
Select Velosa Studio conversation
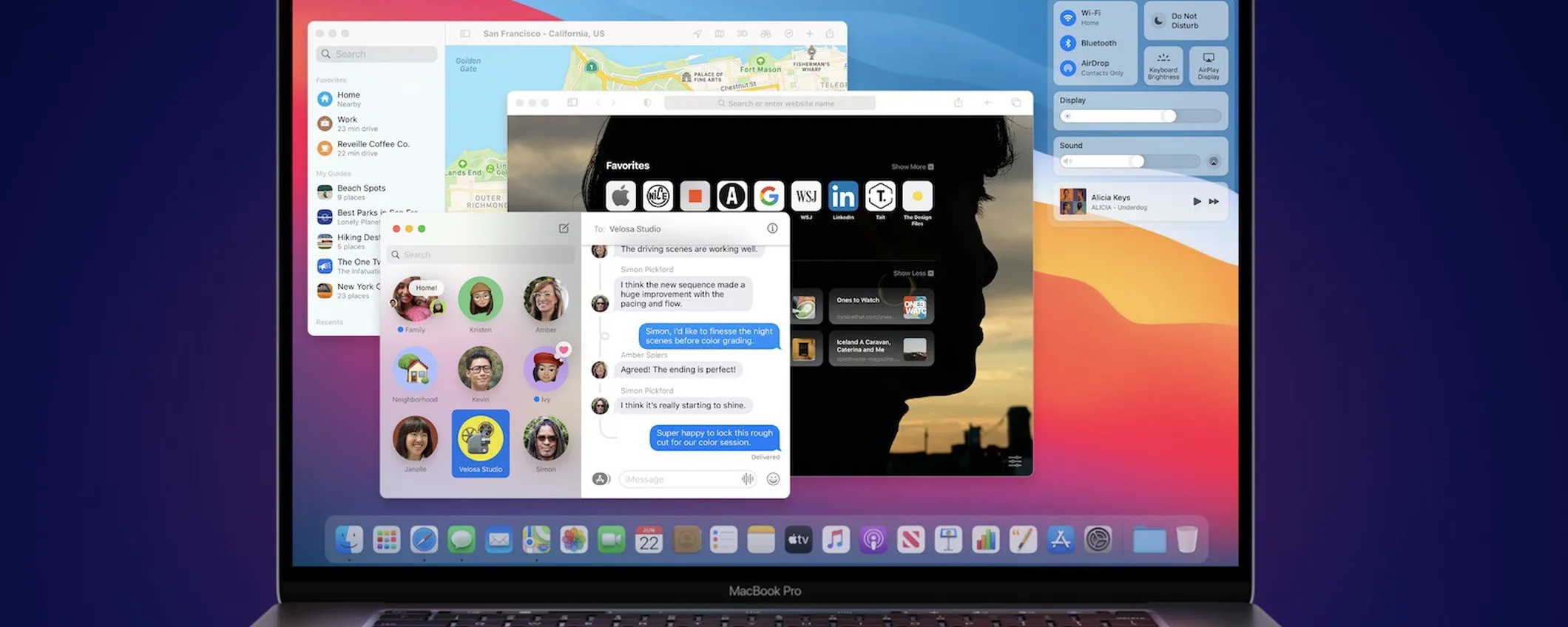(x=481, y=443)
